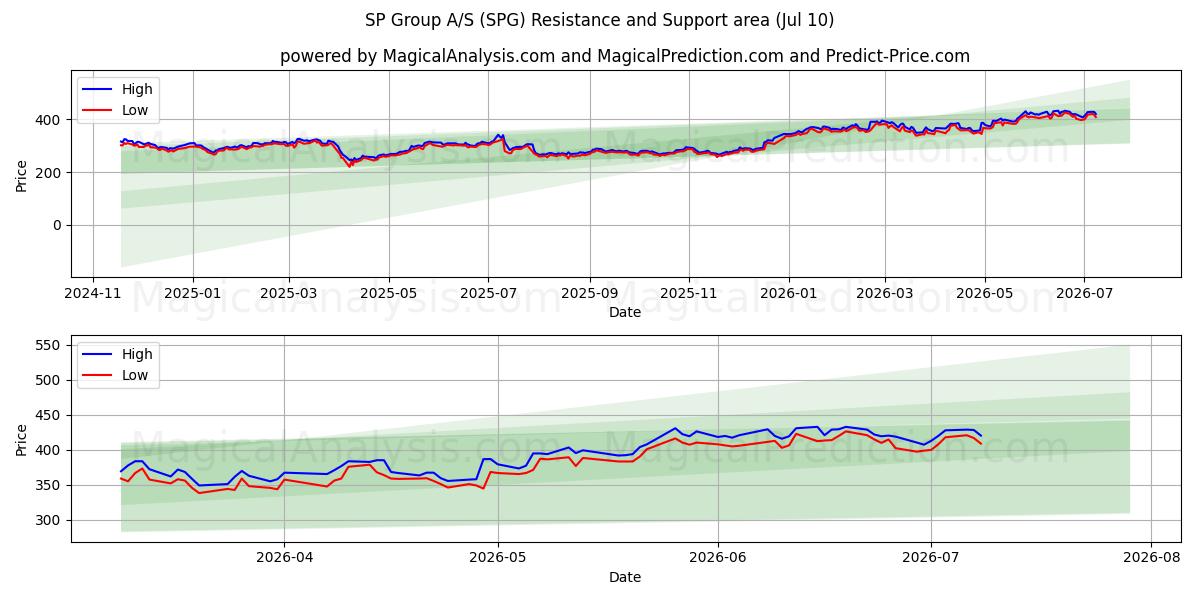Click the '2025-09' tick label

[x=589, y=294]
